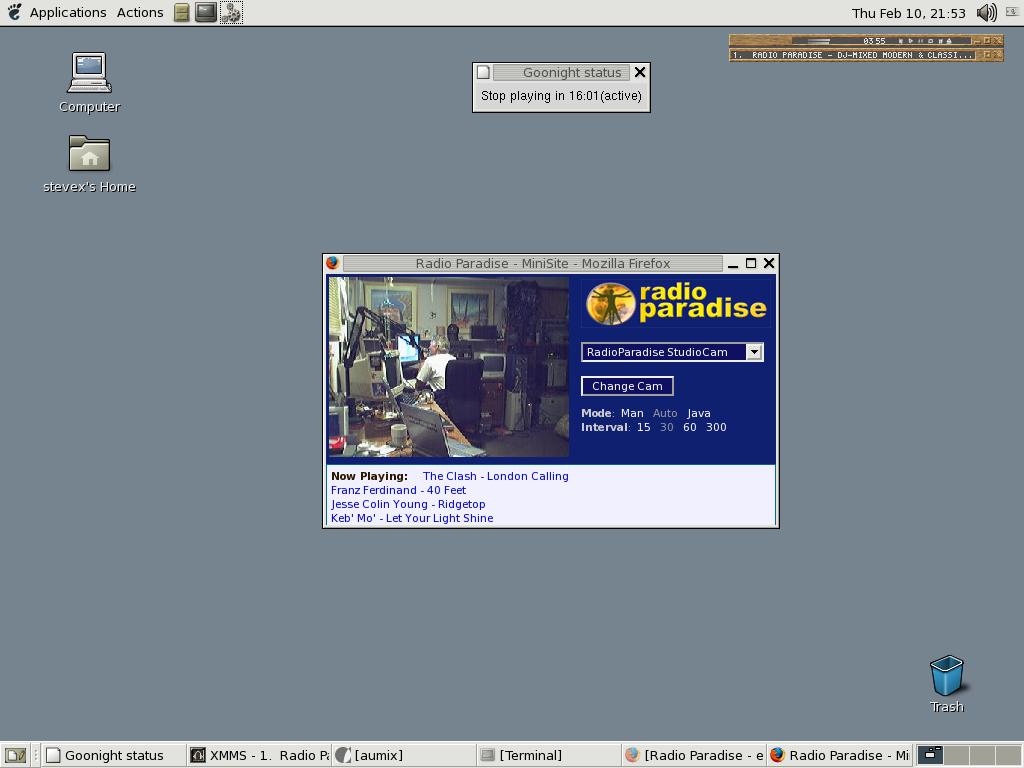Click the Goonight status window menu icon
Image resolution: width=1024 pixels, height=768 pixels.
point(483,72)
